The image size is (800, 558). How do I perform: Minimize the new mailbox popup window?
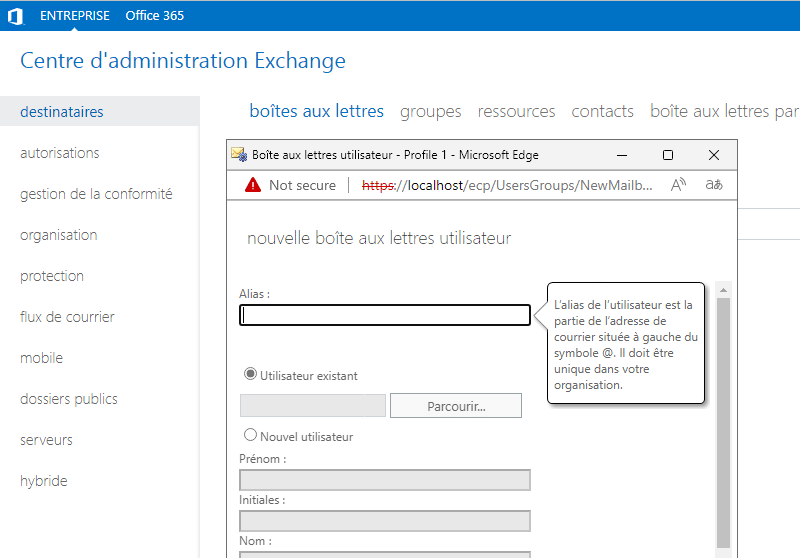point(622,155)
